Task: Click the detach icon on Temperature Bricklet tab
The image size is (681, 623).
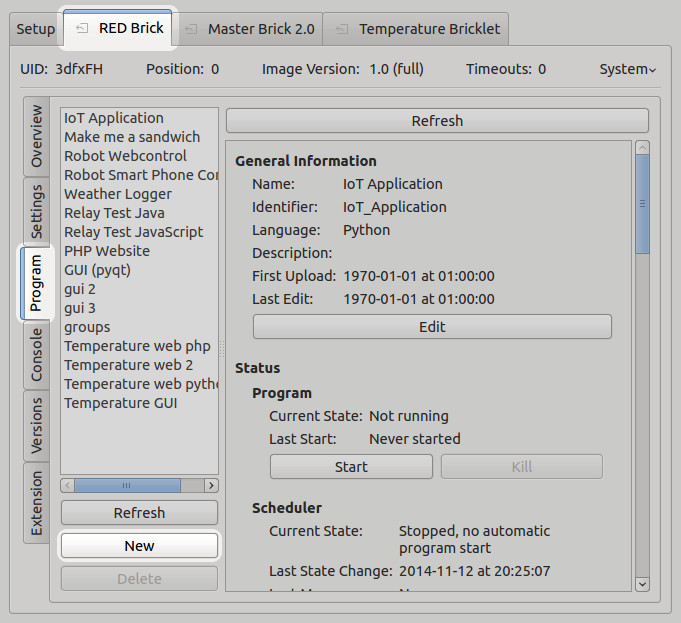Action: click(343, 29)
